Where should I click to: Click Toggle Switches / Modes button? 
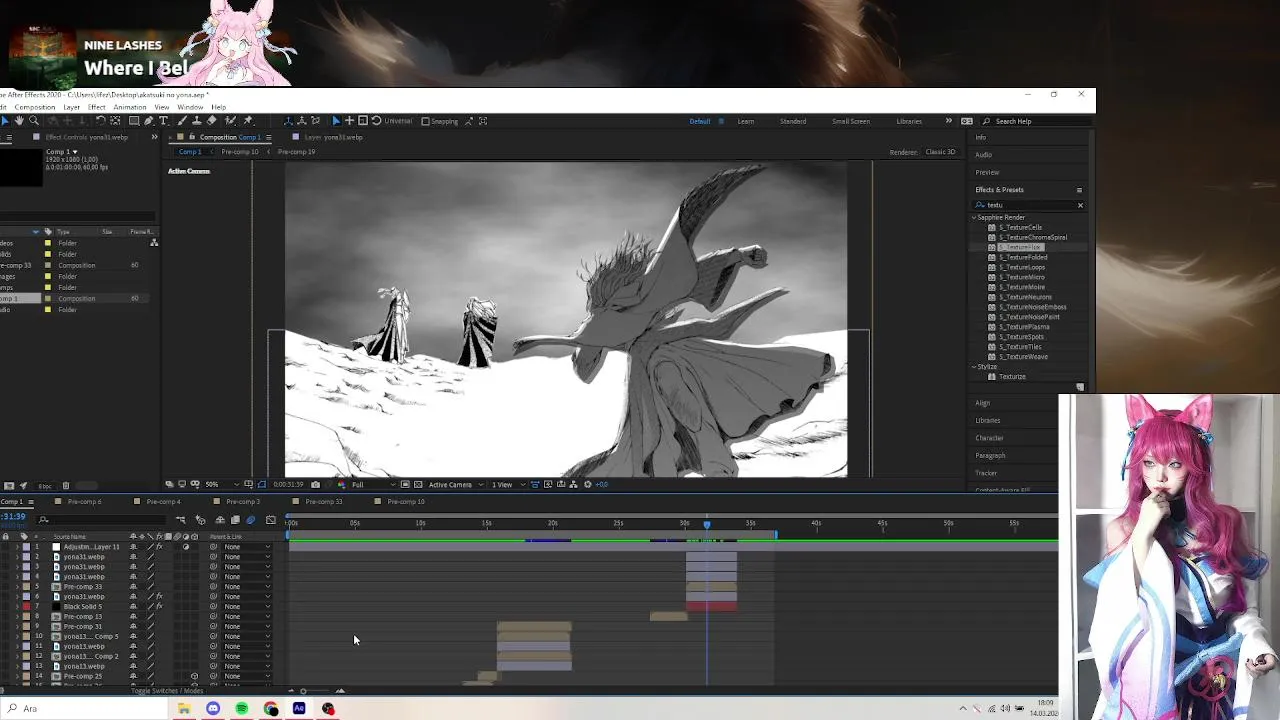tap(167, 691)
